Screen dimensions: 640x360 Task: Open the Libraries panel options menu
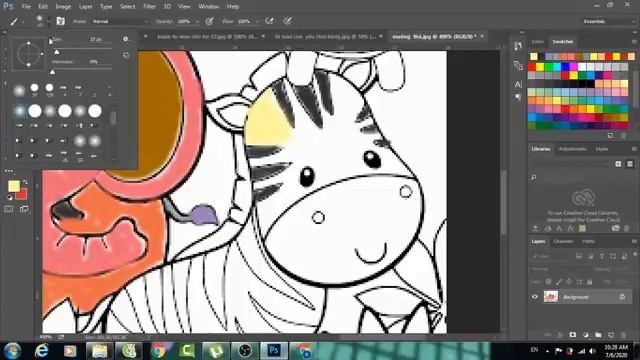(634, 149)
